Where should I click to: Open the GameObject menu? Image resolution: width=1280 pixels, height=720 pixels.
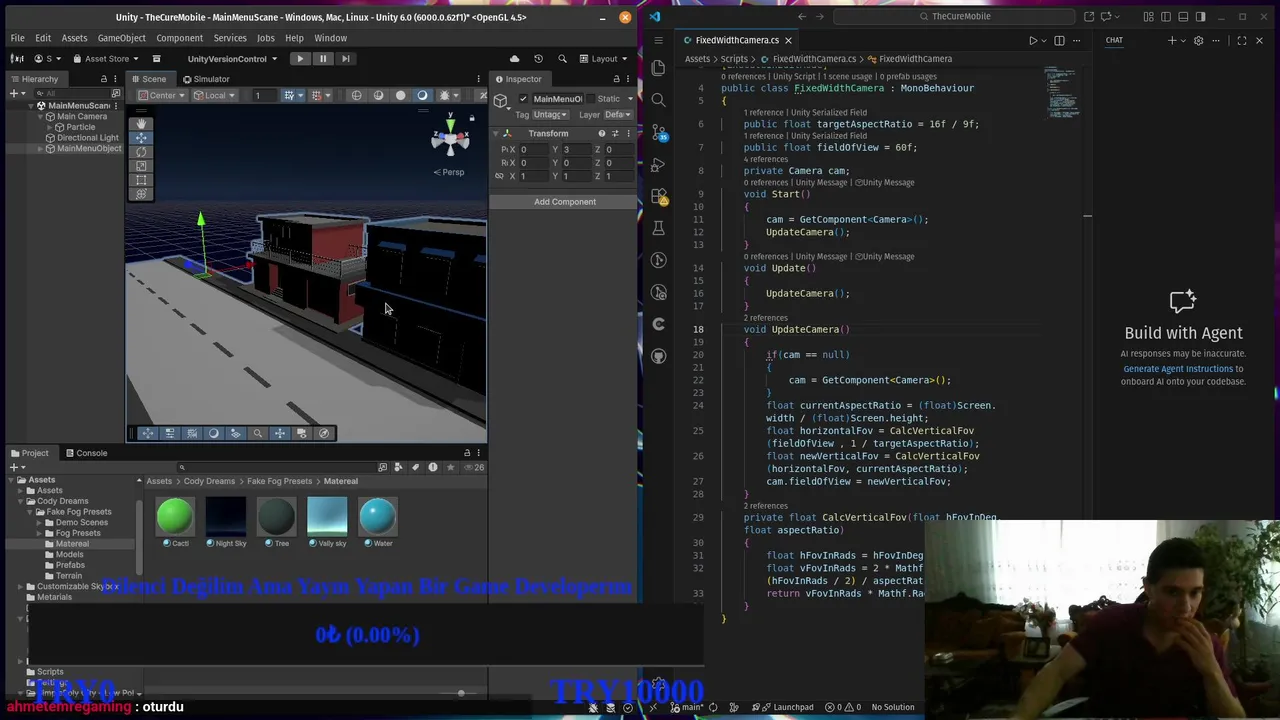(121, 38)
